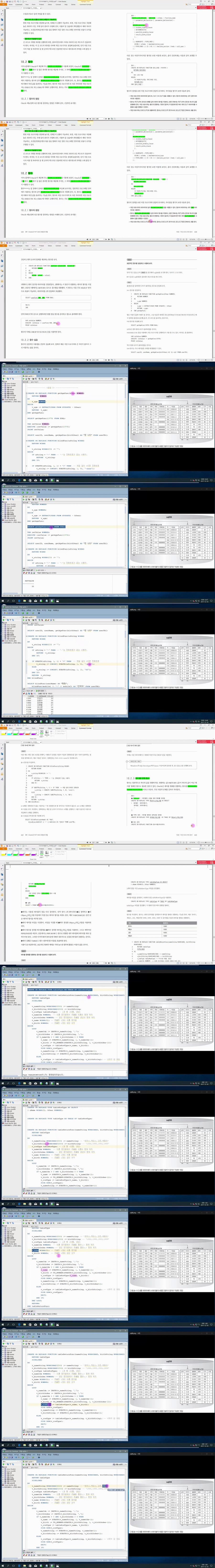Click the File button in Foxit ribbon
215x1568 pixels.
3,5
